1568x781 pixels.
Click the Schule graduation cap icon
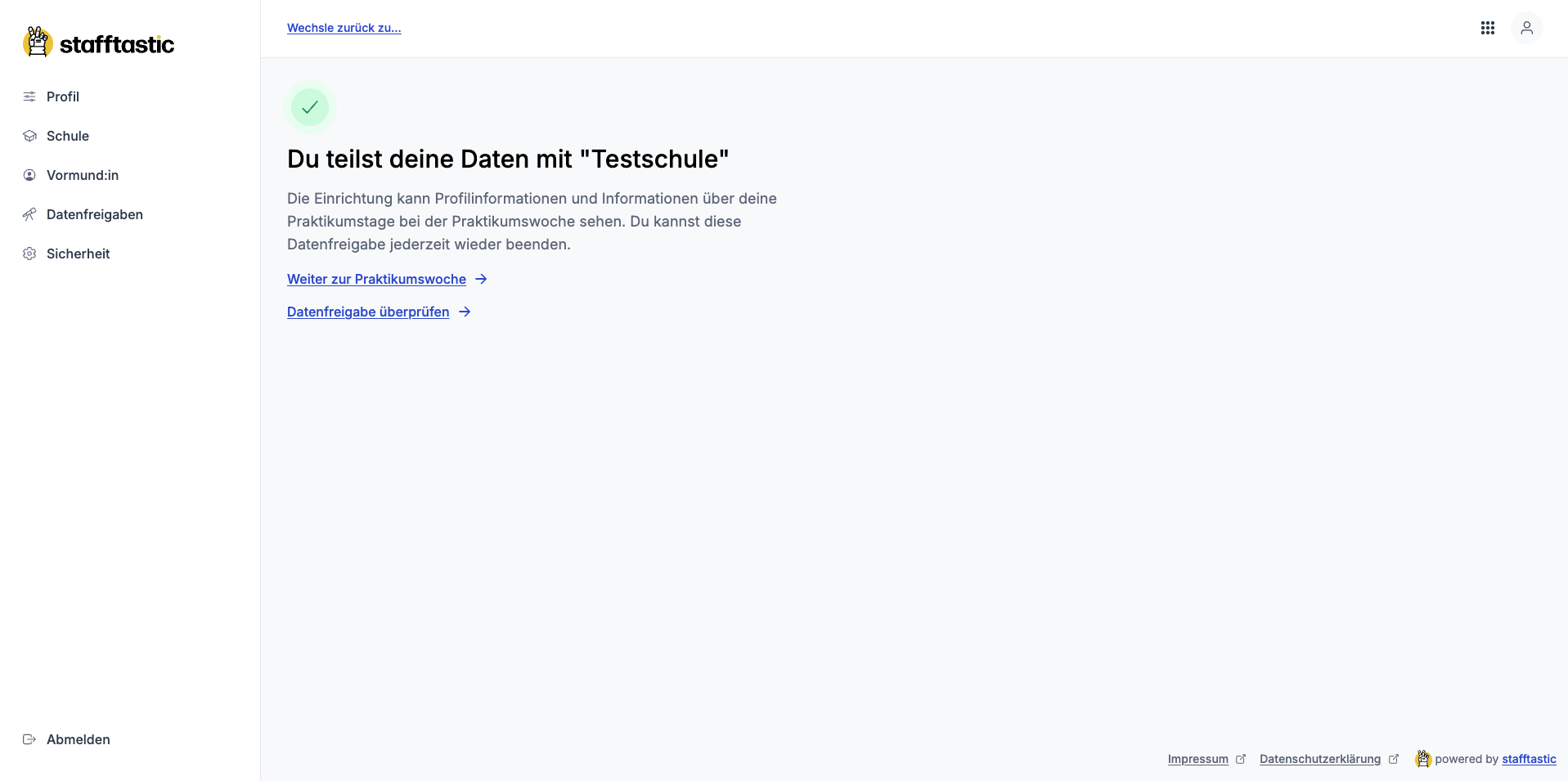coord(29,136)
